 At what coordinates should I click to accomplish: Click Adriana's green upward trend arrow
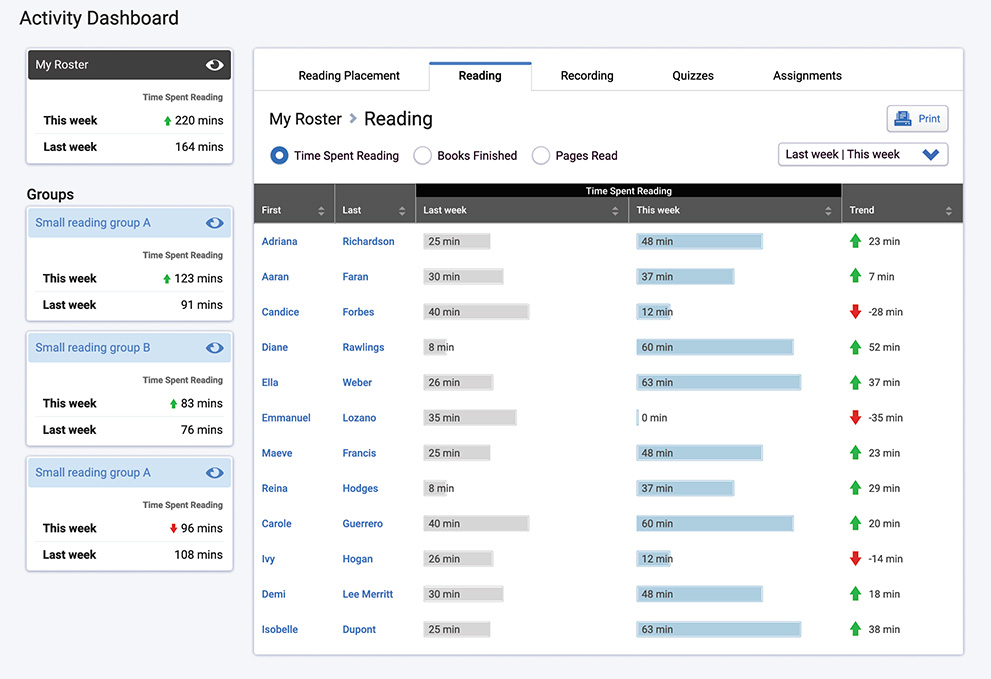click(853, 241)
